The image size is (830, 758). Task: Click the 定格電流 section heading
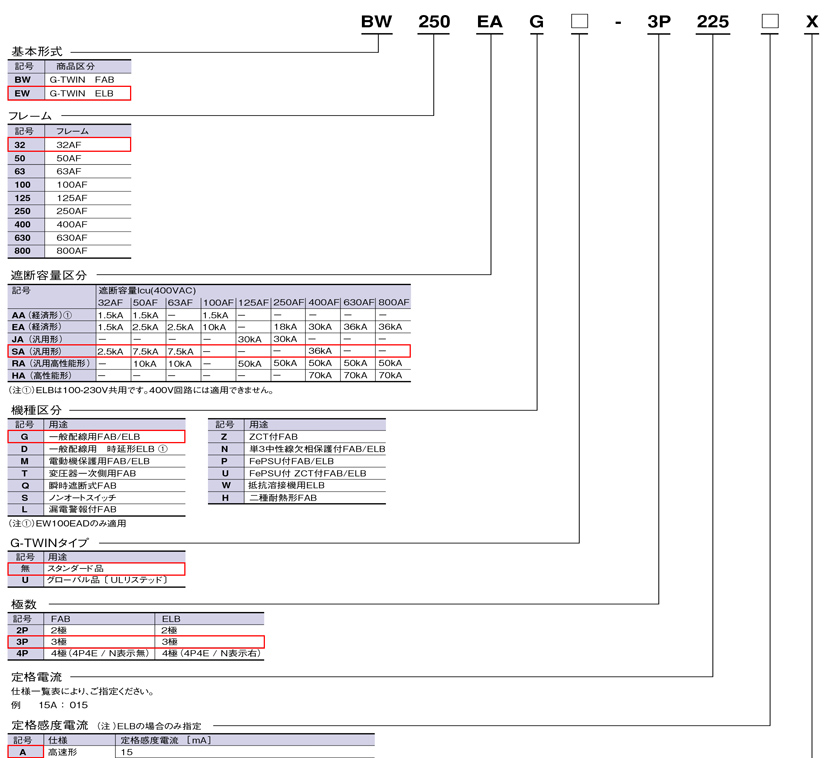(x=37, y=676)
